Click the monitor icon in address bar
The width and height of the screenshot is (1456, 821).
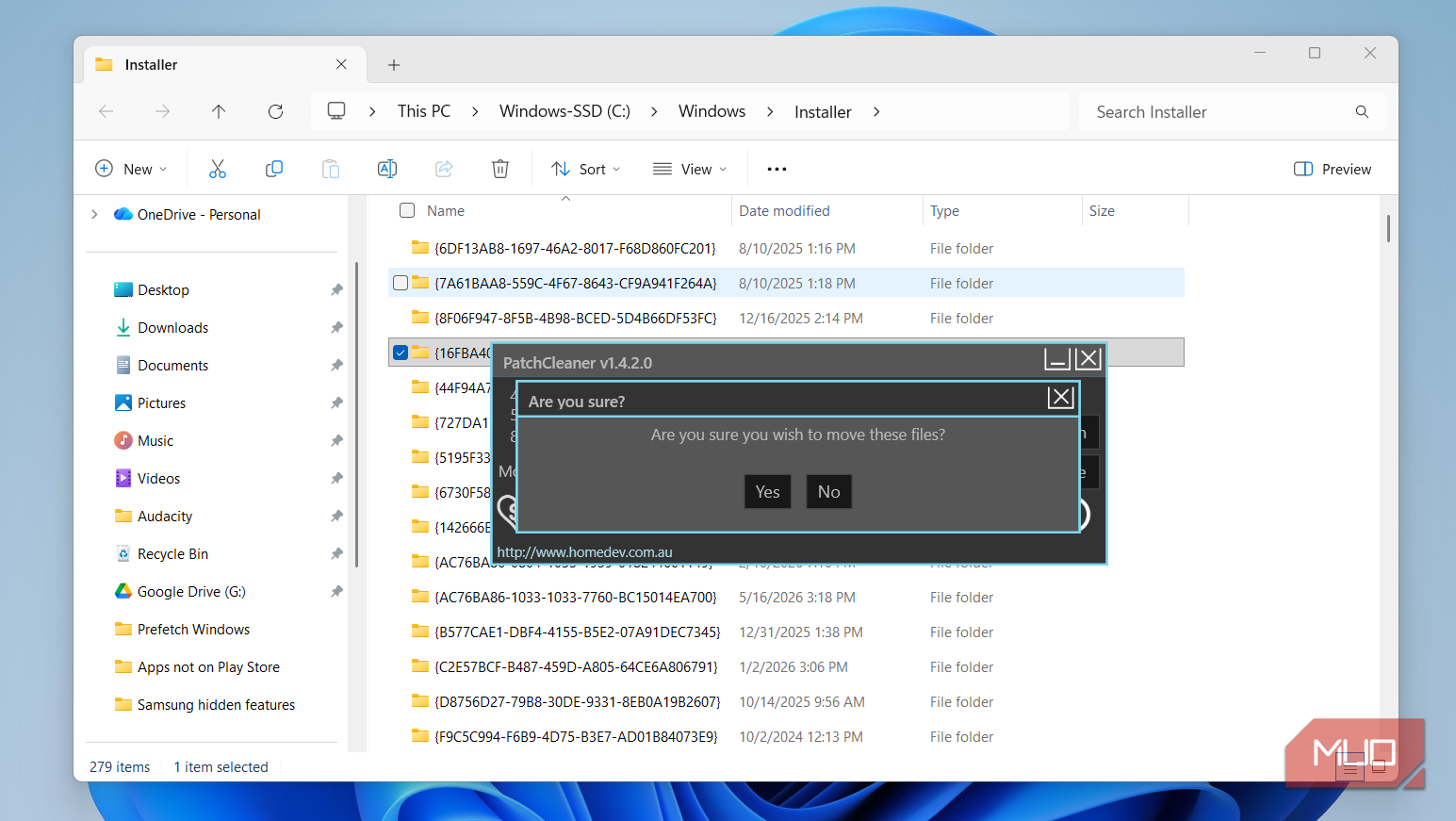(336, 111)
